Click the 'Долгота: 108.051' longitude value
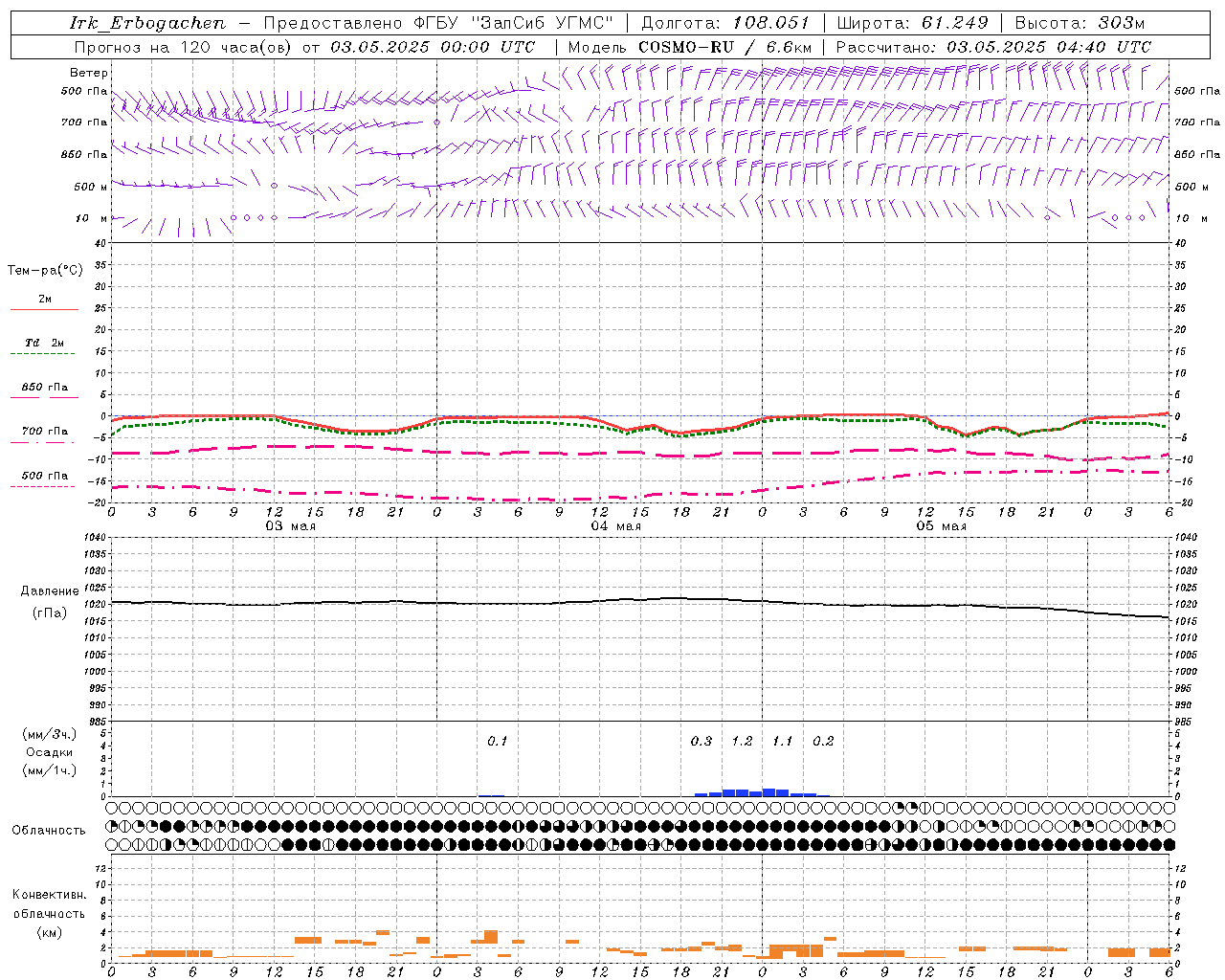 tap(724, 23)
